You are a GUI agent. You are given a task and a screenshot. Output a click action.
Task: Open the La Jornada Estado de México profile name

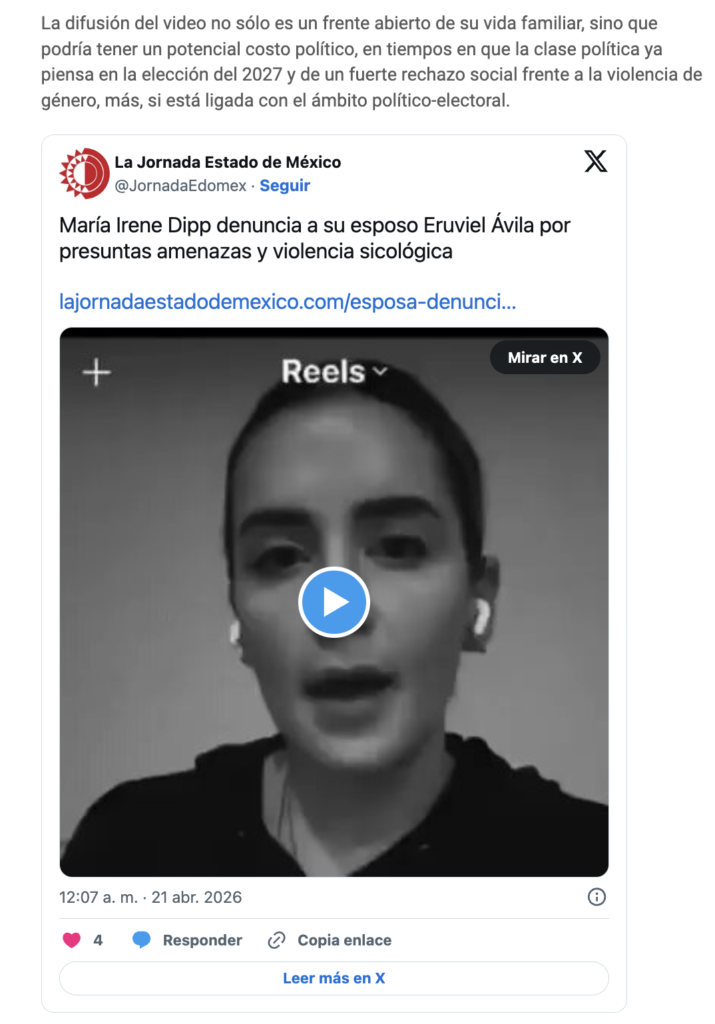tap(228, 162)
